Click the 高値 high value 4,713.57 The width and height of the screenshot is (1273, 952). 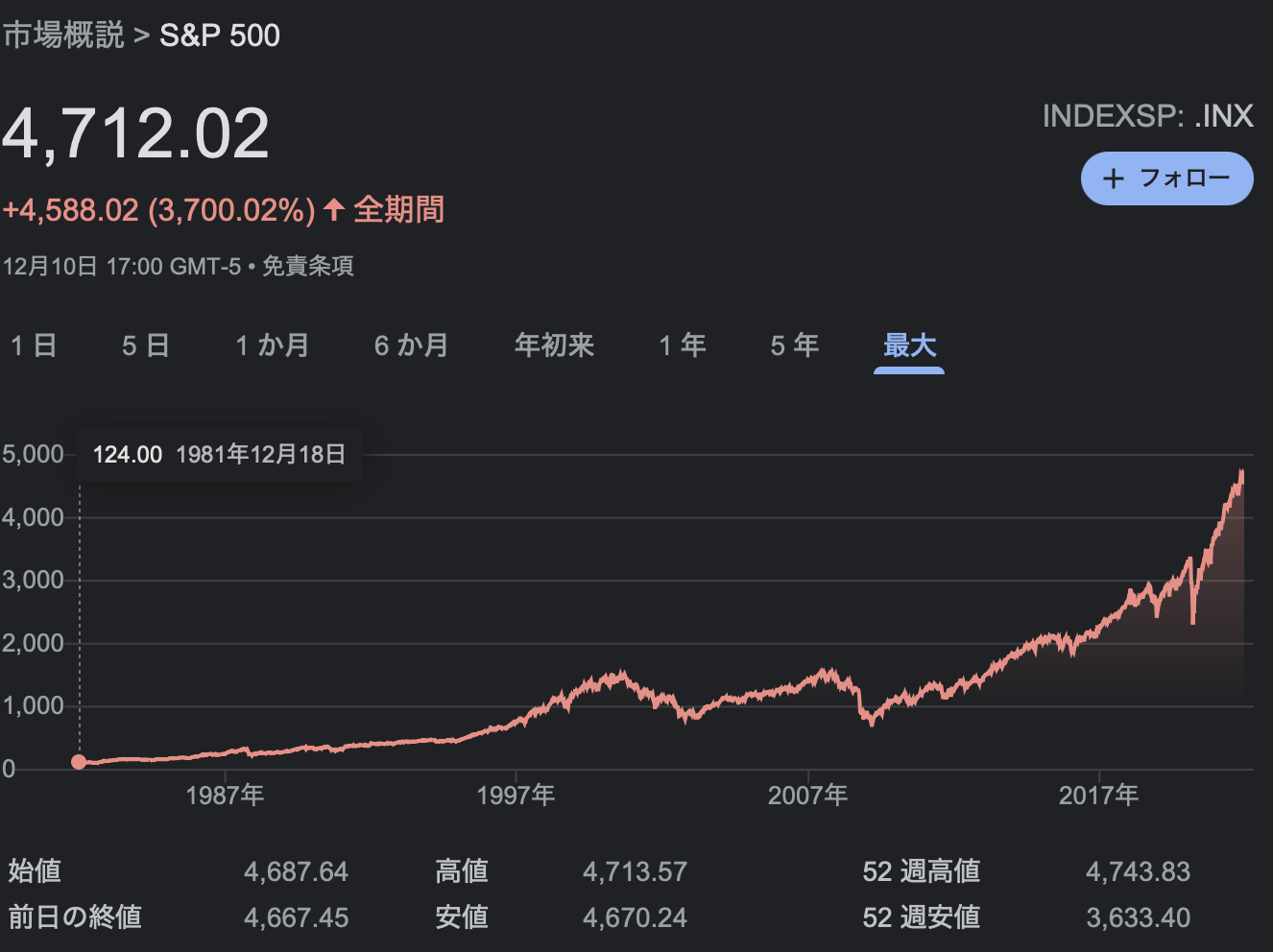click(x=635, y=871)
